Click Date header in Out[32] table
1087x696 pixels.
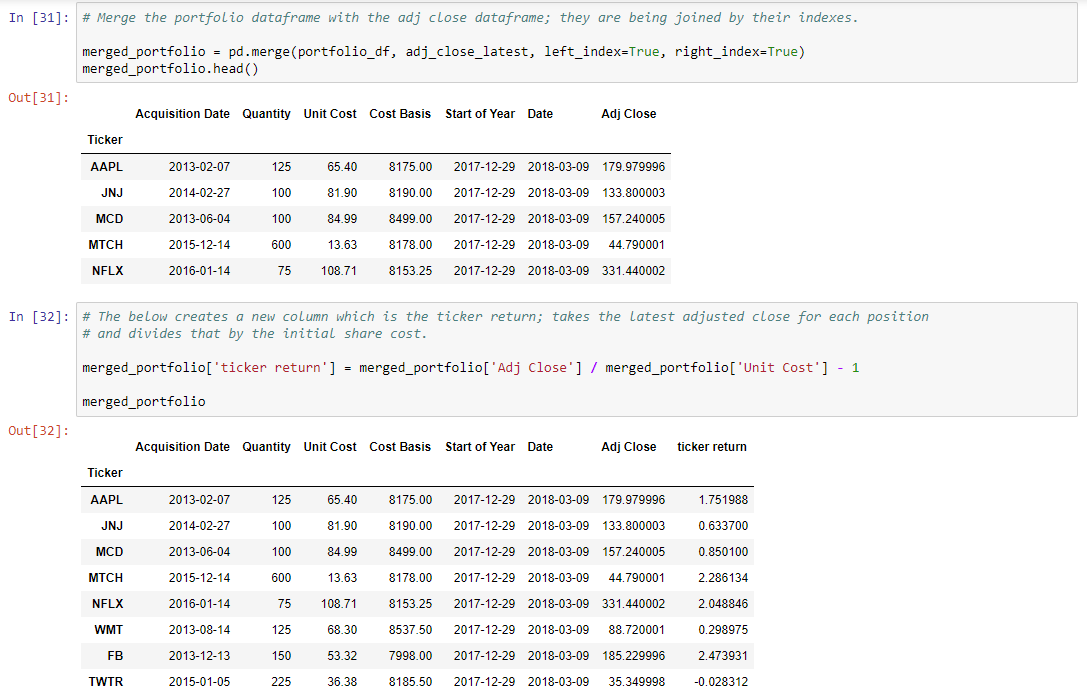point(540,447)
